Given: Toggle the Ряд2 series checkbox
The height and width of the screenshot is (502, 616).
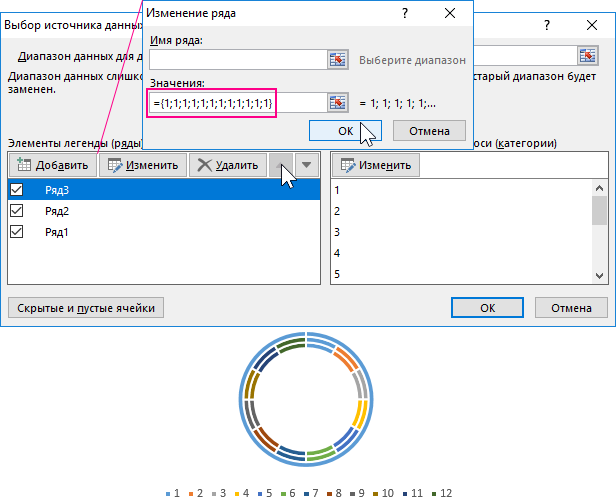Looking at the screenshot, I should (x=16, y=211).
